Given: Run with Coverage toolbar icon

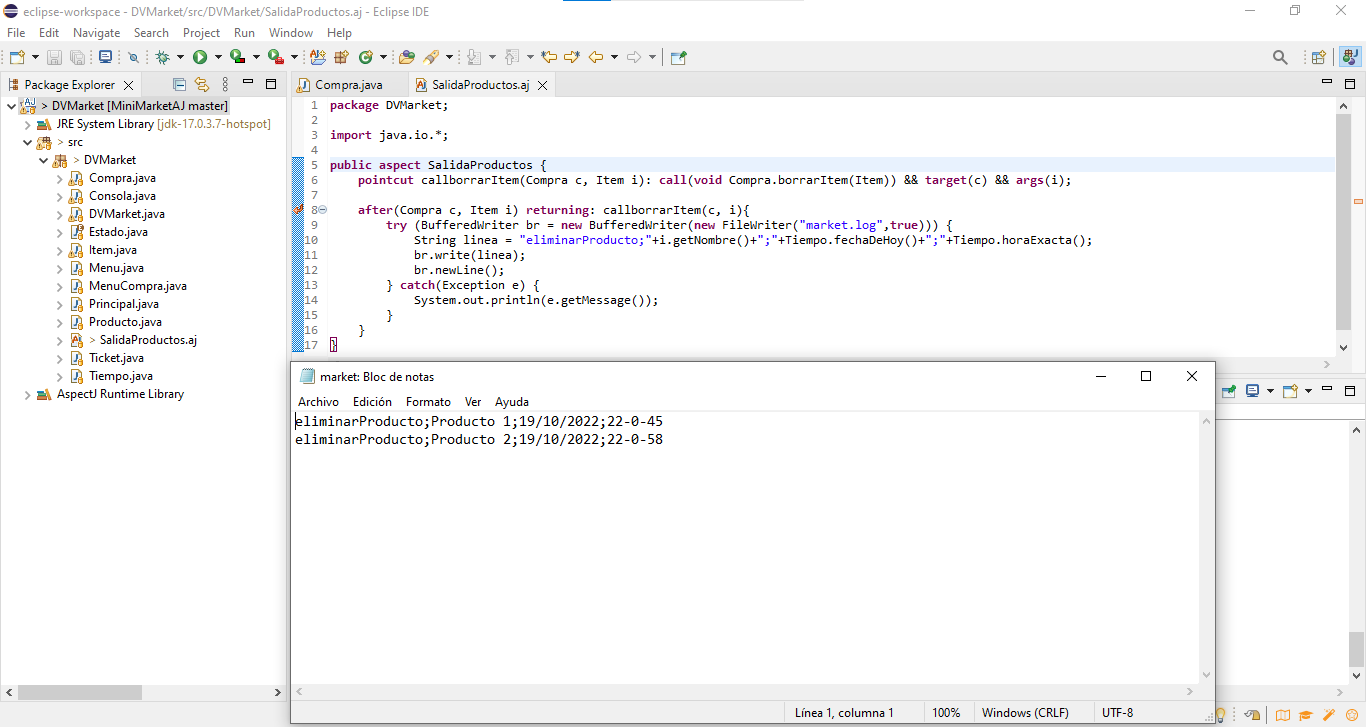Looking at the screenshot, I should tap(235, 57).
